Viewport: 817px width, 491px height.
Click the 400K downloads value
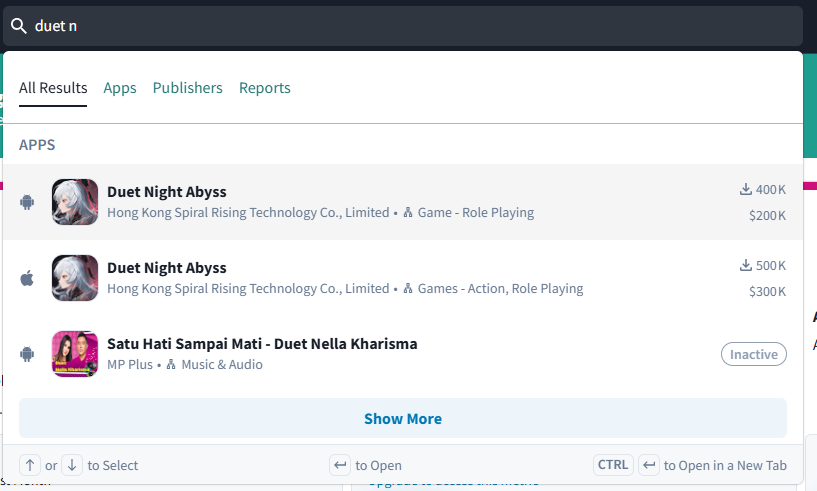coord(771,189)
